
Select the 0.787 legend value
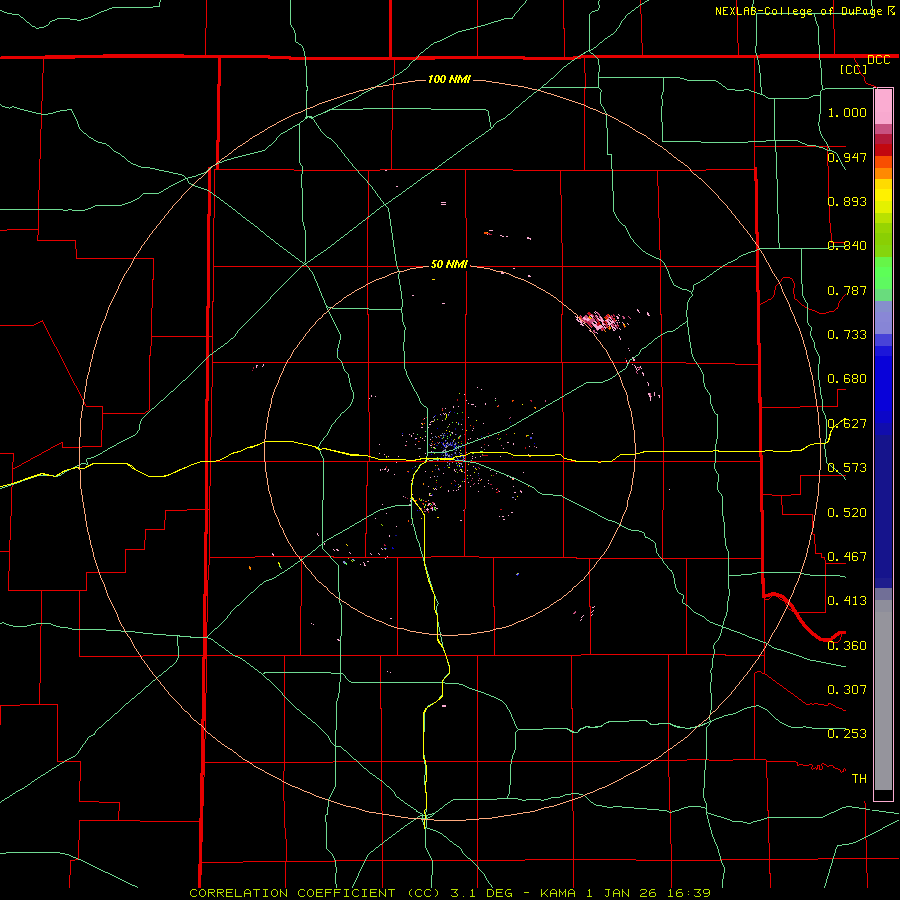847,290
